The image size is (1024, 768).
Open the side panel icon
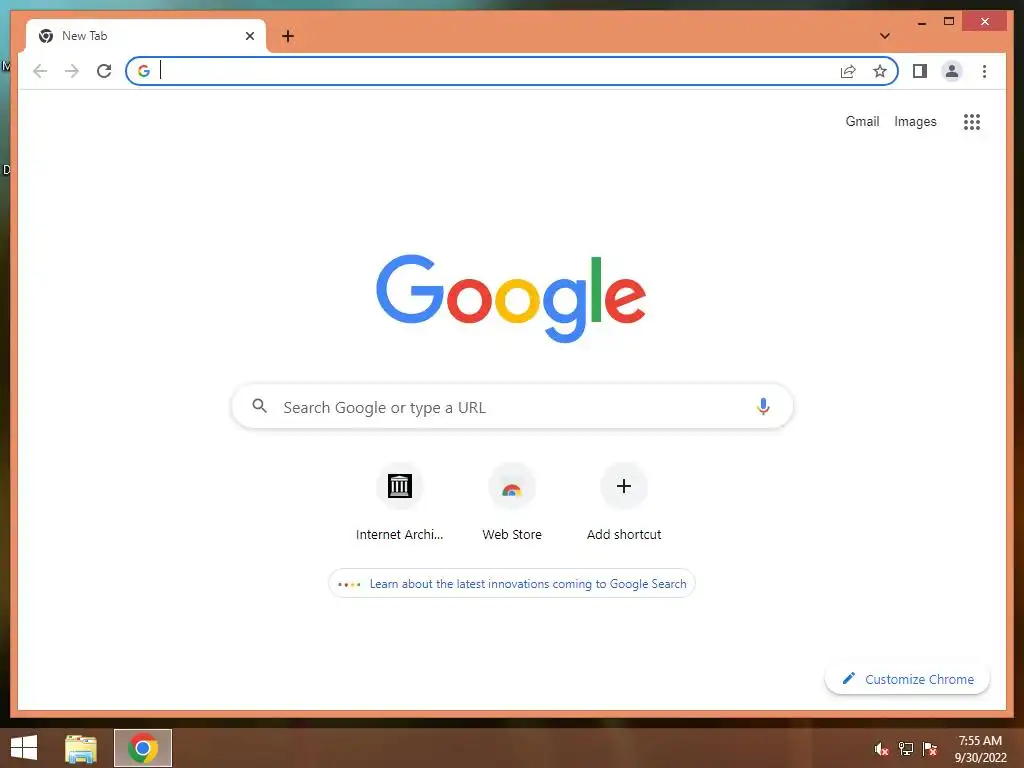[920, 71]
